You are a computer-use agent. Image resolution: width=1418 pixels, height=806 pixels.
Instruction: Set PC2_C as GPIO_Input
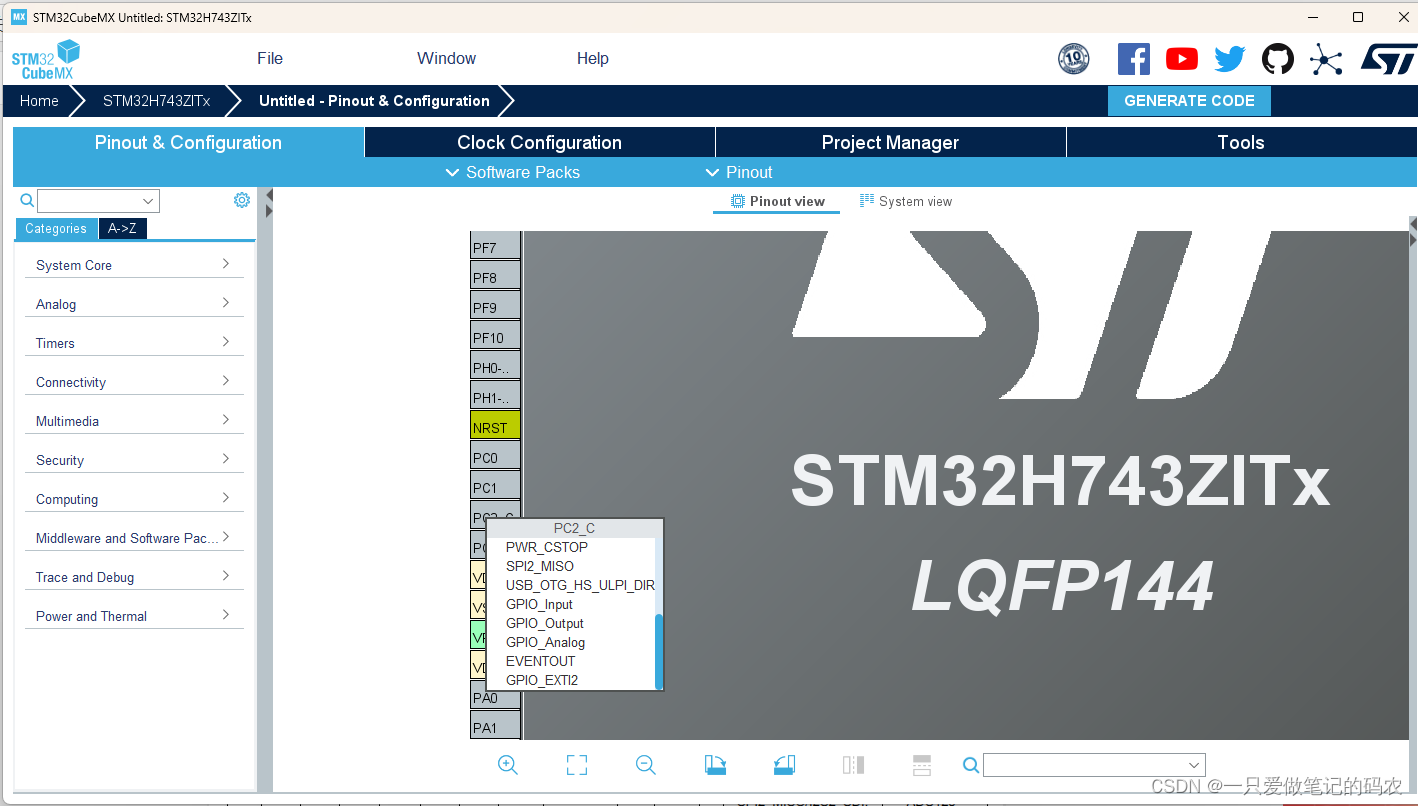[570, 604]
